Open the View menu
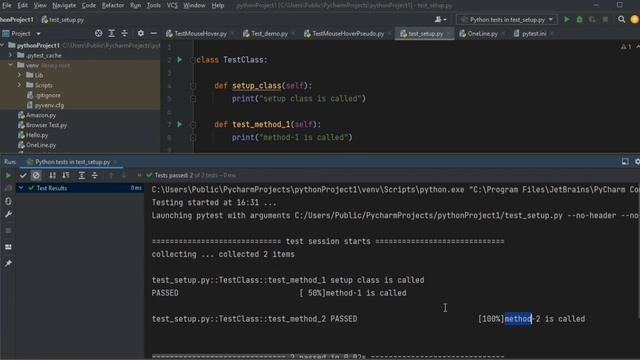Image resolution: width=640 pixels, height=360 pixels. (40, 5)
